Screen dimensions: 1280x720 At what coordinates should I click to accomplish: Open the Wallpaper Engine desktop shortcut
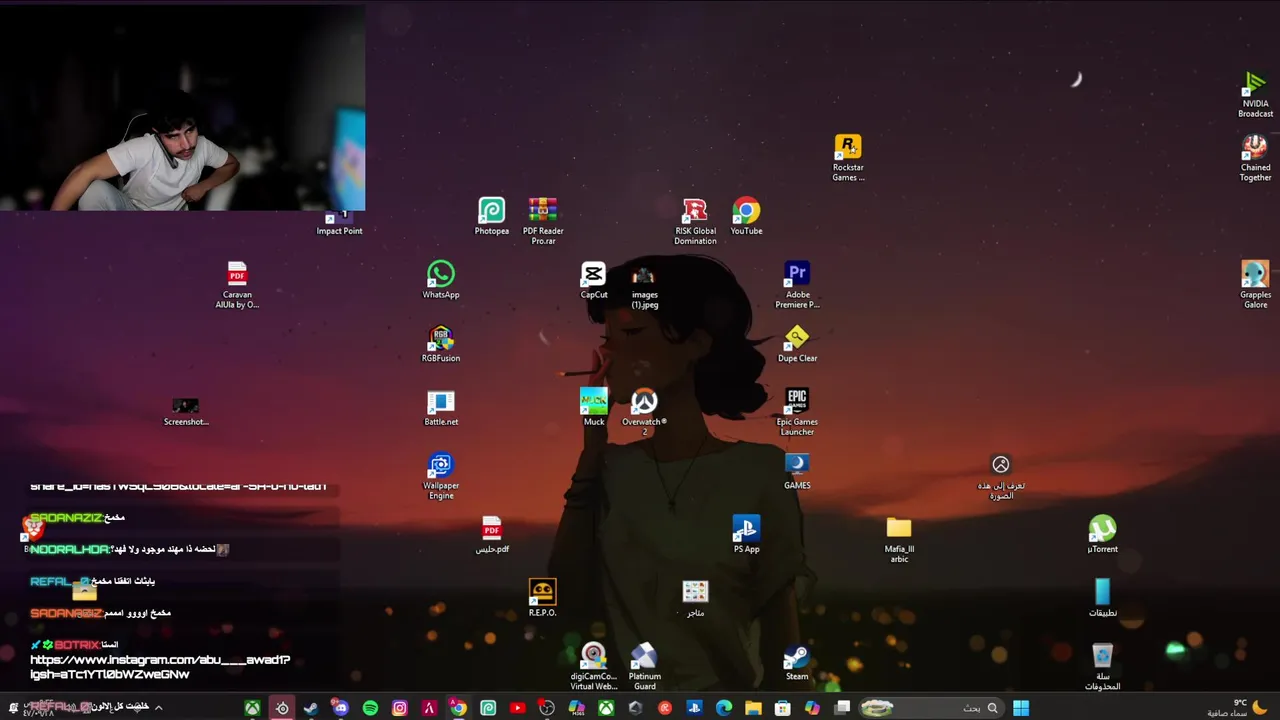[x=441, y=476]
